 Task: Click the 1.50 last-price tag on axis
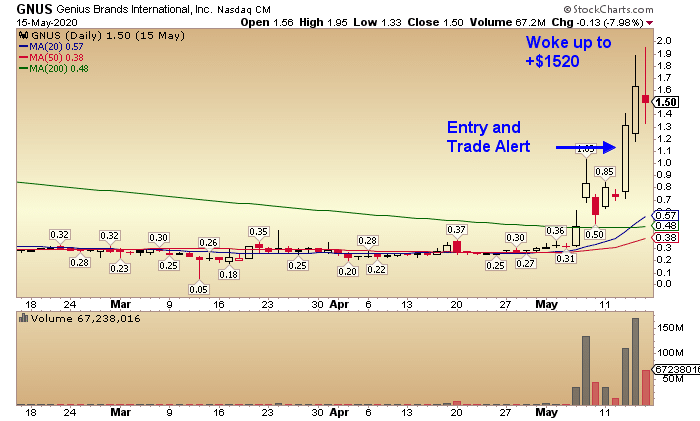666,102
